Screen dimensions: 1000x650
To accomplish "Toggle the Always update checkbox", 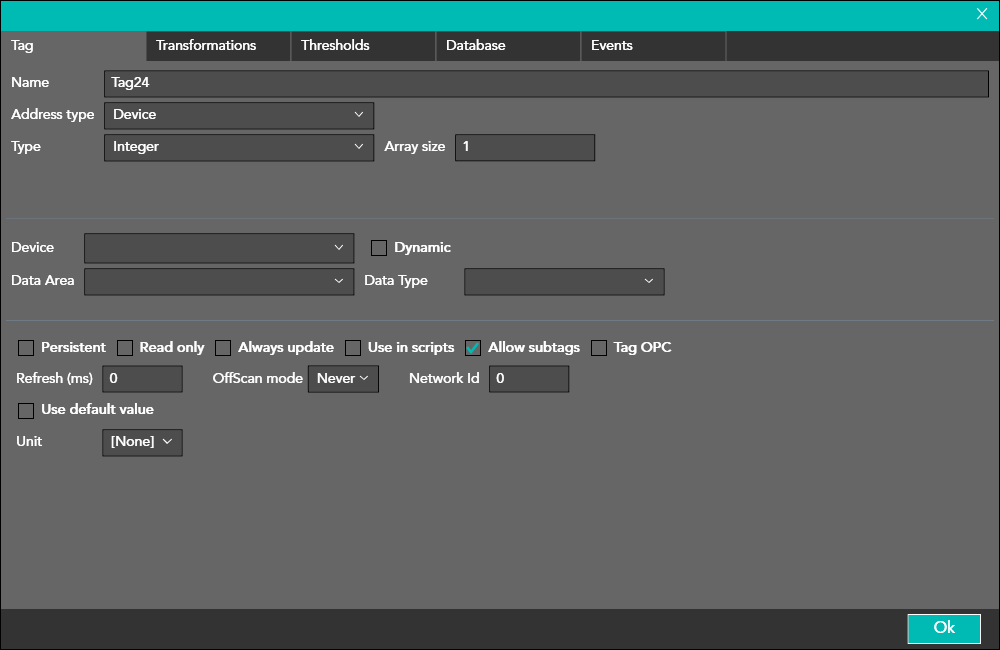I will point(223,348).
